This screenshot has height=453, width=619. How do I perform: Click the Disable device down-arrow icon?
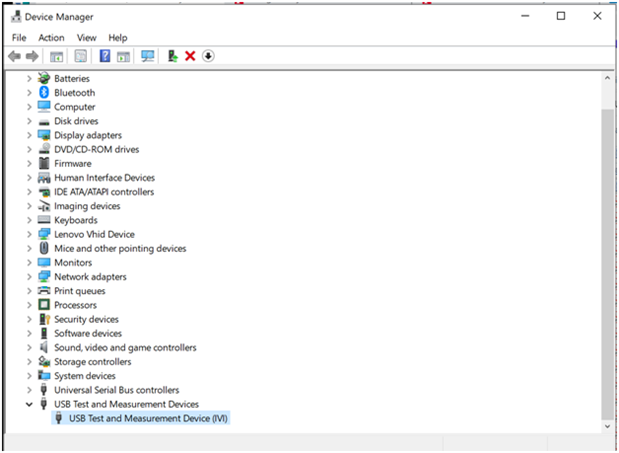click(x=208, y=56)
